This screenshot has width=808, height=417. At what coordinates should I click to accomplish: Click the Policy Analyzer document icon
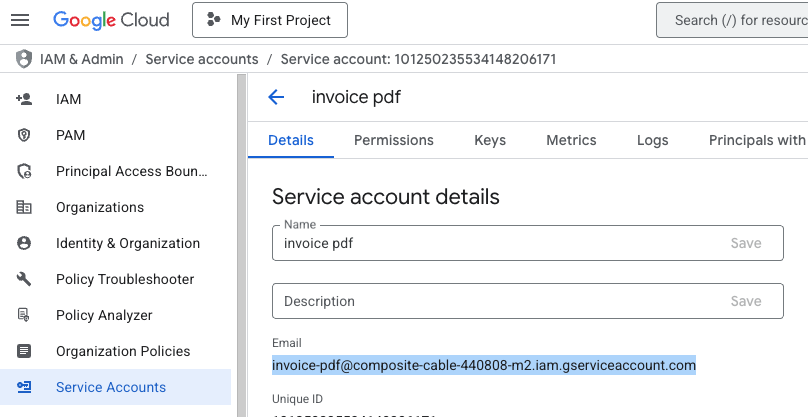pyautogui.click(x=24, y=315)
